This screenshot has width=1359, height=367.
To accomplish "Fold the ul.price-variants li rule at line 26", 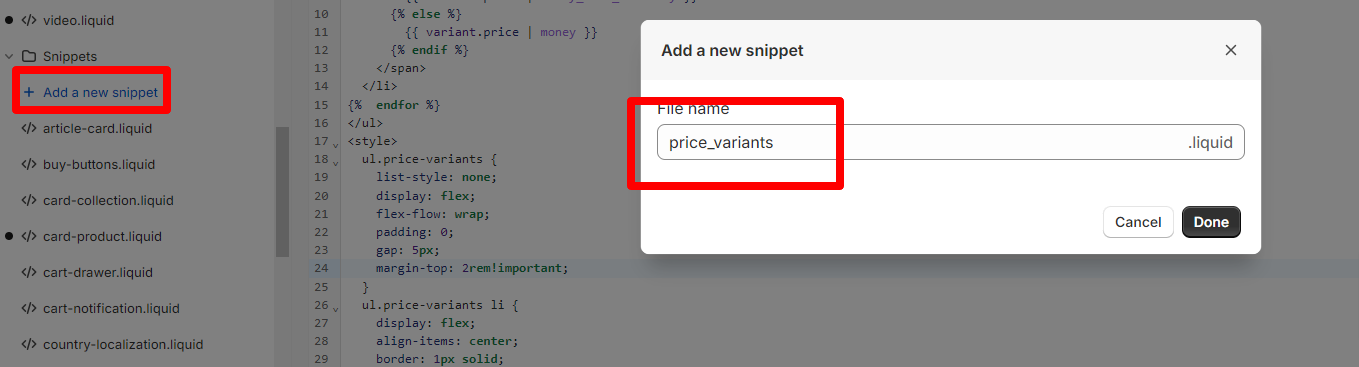I will (336, 308).
